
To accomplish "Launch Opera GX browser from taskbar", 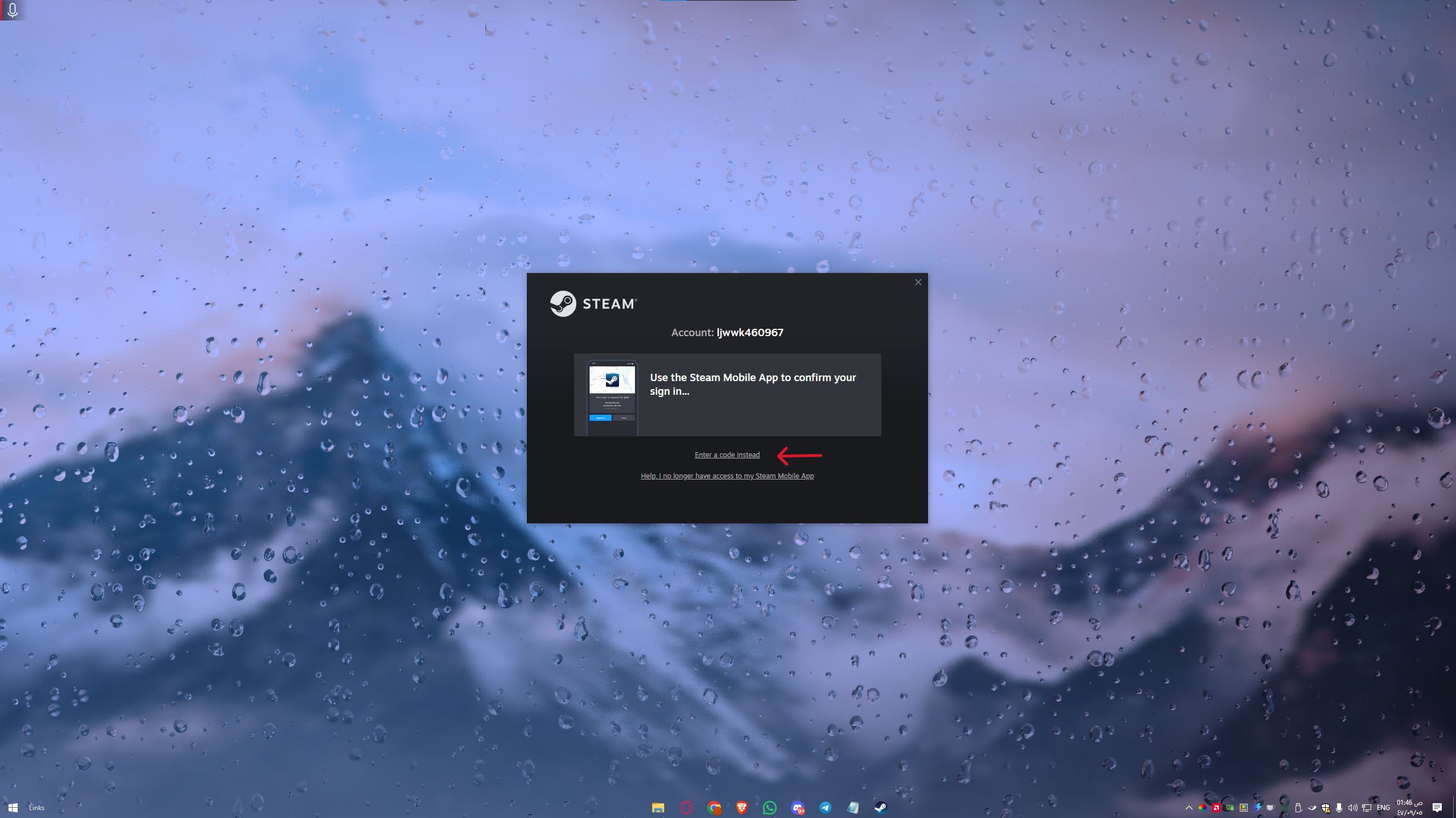I will (686, 807).
